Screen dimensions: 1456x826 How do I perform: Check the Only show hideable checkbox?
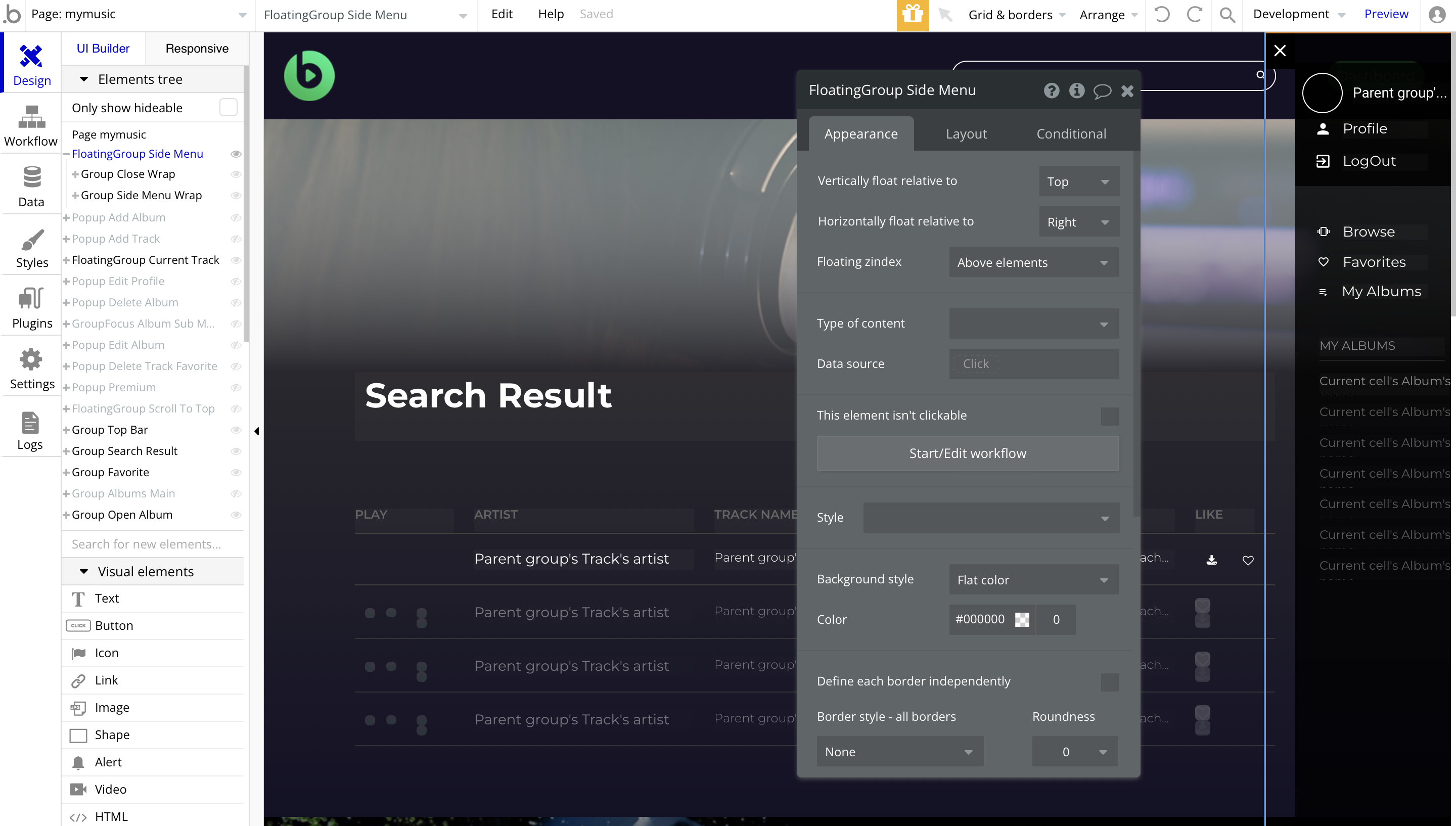(228, 107)
